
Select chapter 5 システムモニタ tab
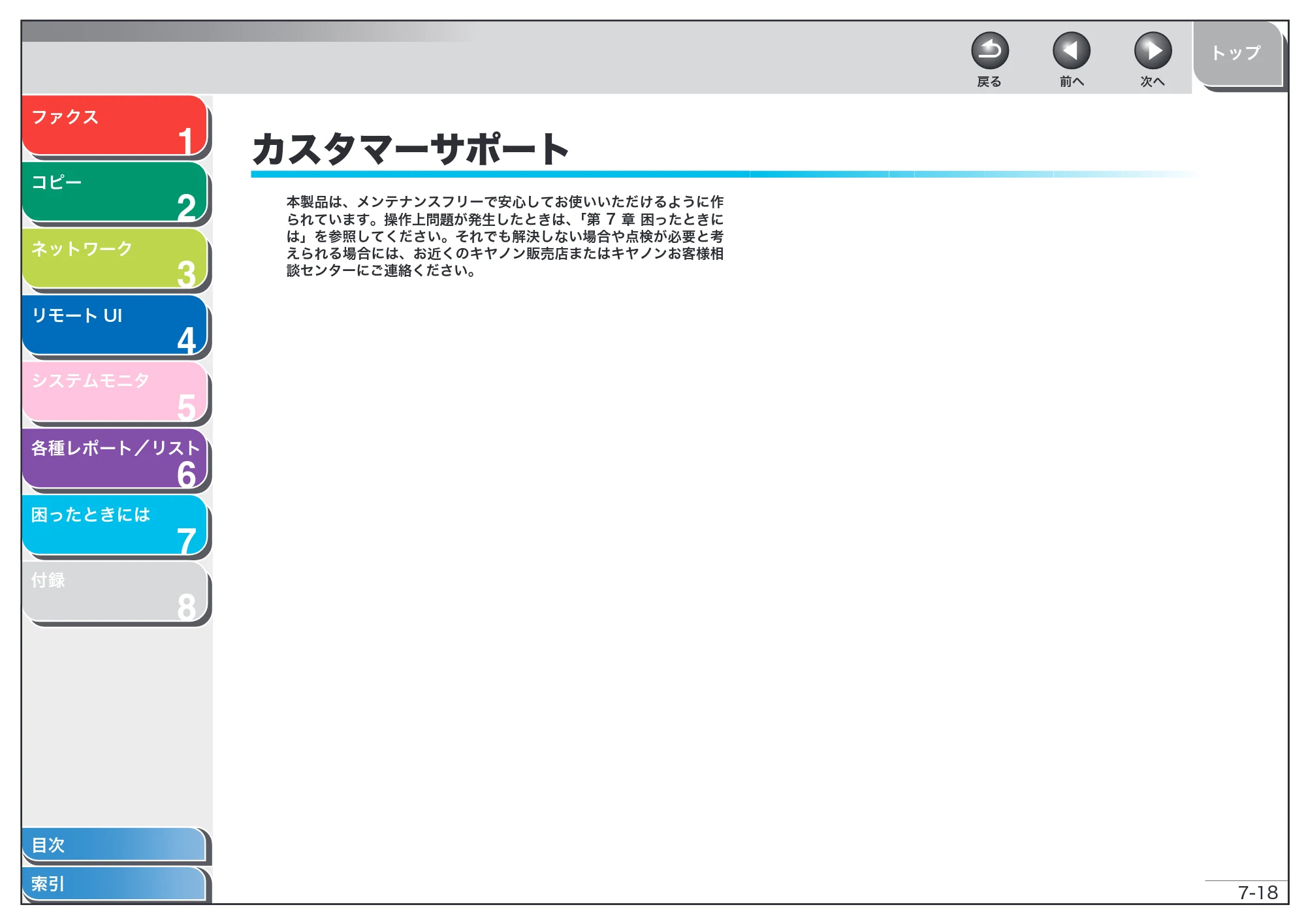tap(115, 392)
